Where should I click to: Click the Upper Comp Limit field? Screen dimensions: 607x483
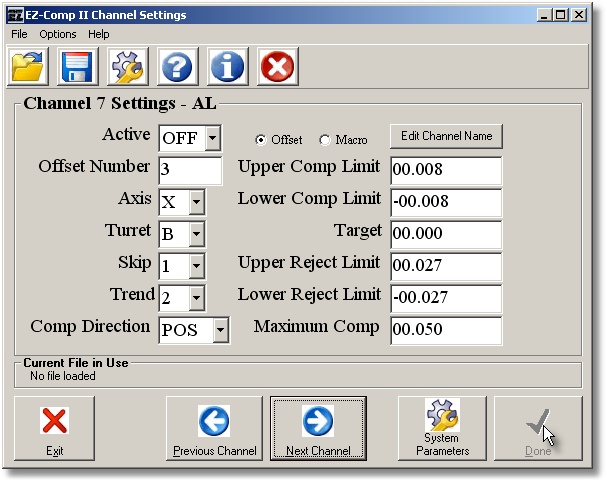(446, 170)
